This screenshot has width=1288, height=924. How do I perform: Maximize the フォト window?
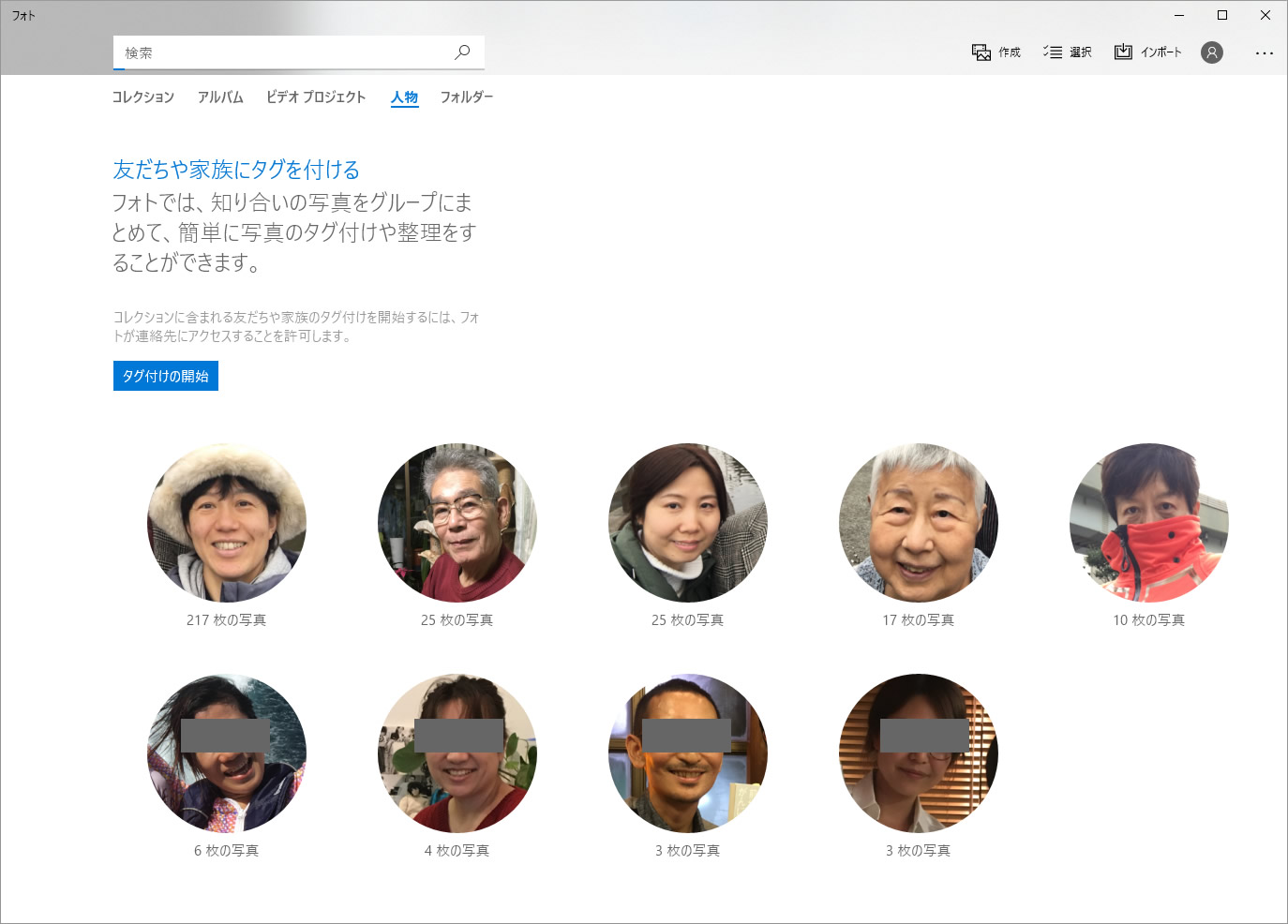pos(1222,15)
